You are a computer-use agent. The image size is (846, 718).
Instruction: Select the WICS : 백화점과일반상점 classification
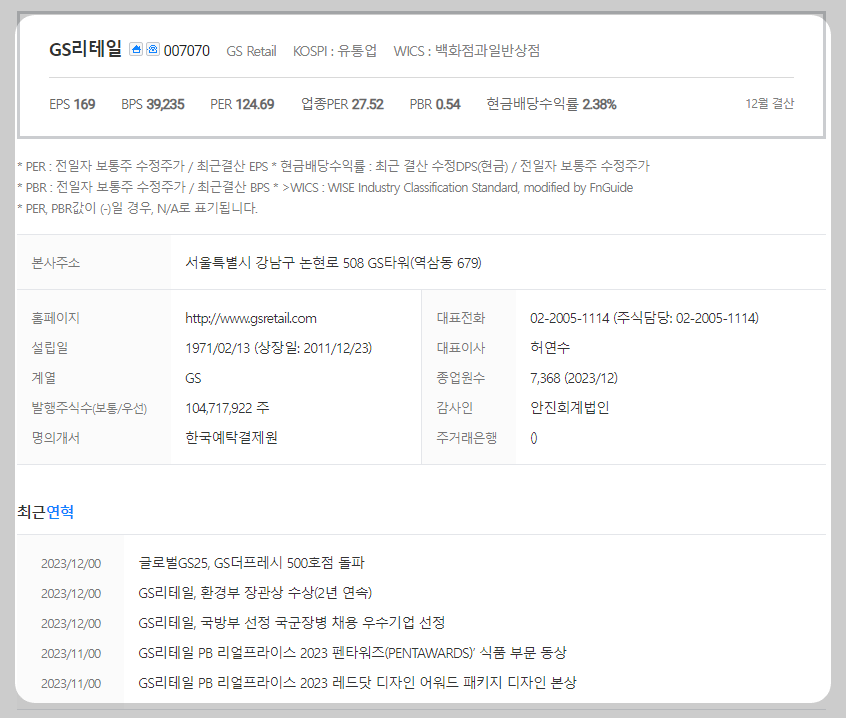click(467, 51)
